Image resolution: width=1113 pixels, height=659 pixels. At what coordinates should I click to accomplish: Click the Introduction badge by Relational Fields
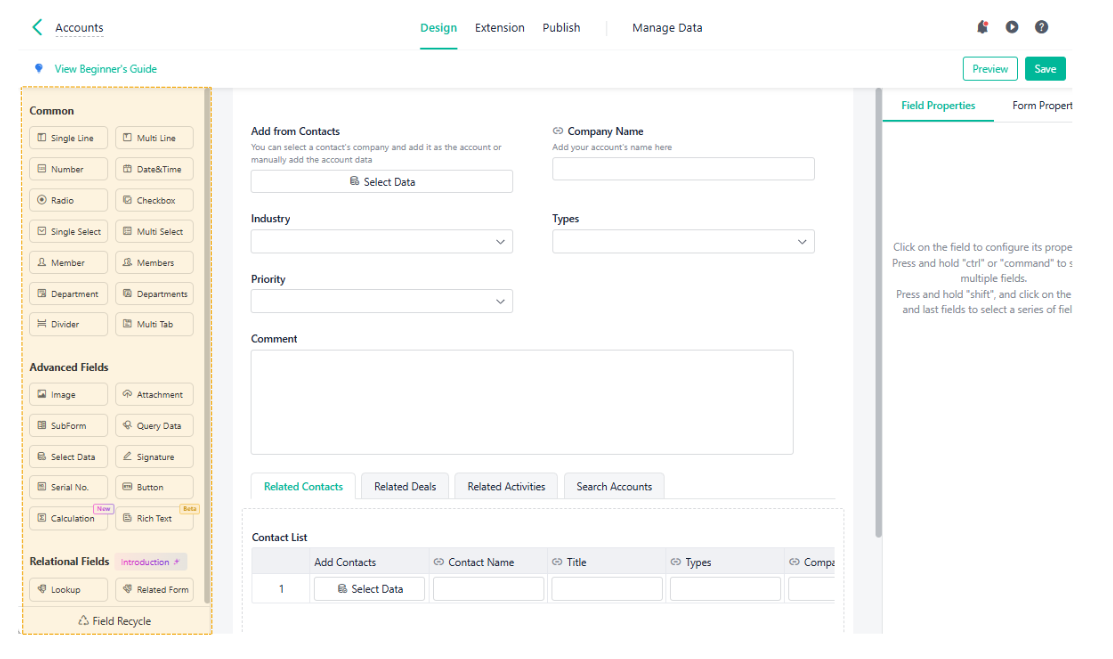pyautogui.click(x=150, y=562)
